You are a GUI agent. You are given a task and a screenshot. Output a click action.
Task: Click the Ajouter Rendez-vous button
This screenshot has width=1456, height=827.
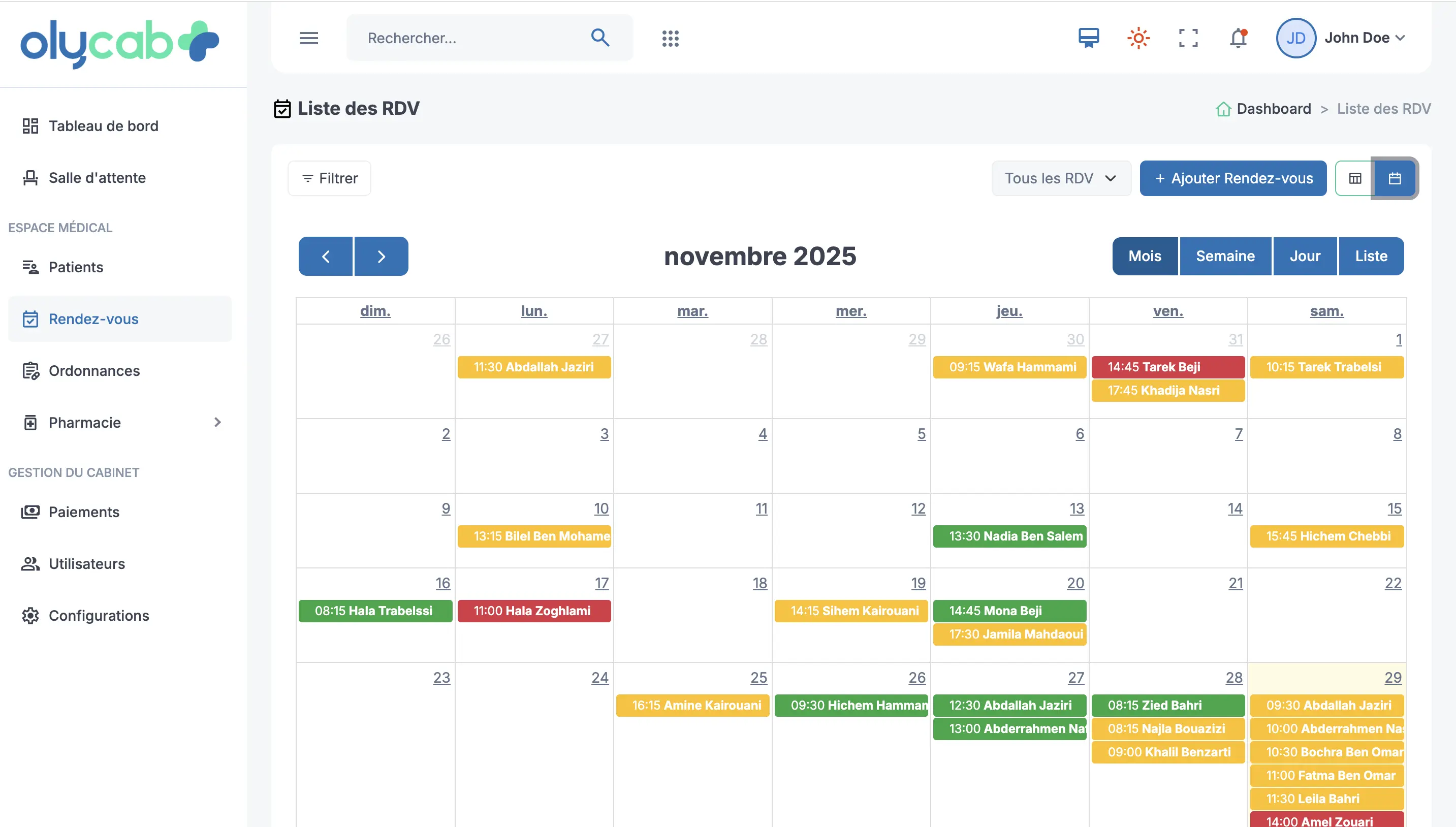pyautogui.click(x=1233, y=178)
